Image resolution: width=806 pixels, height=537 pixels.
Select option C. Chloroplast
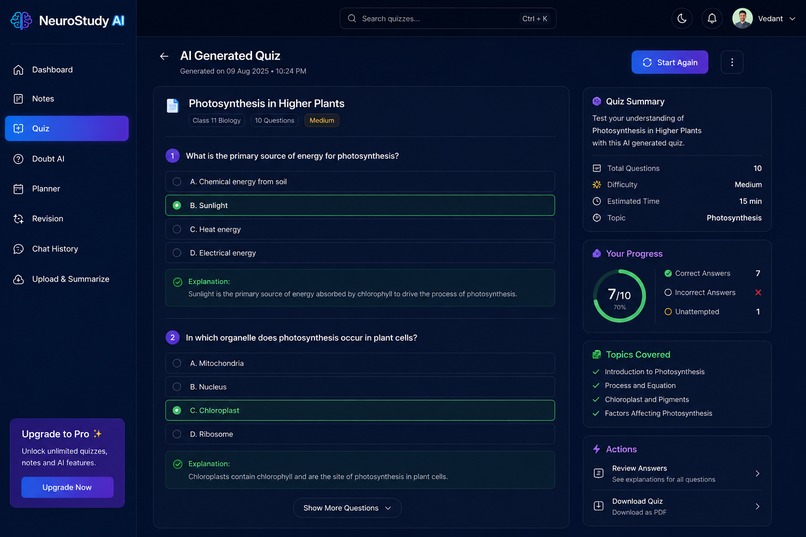point(360,411)
